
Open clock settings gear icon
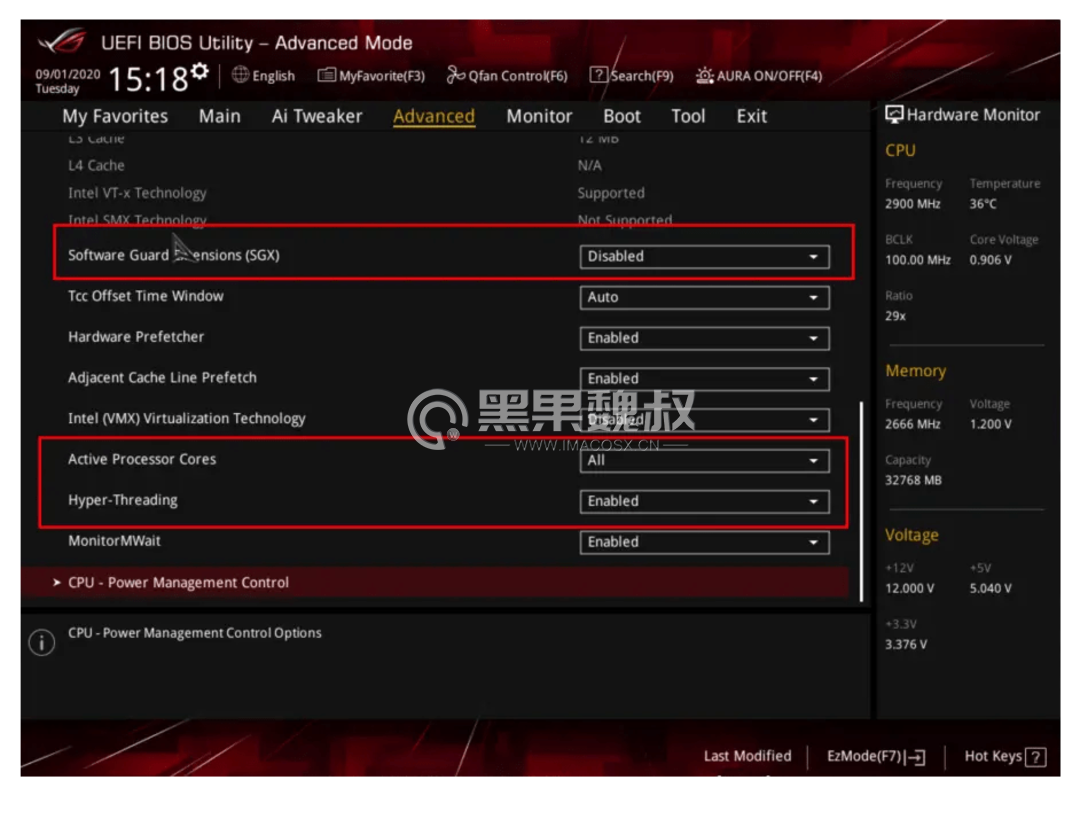200,70
